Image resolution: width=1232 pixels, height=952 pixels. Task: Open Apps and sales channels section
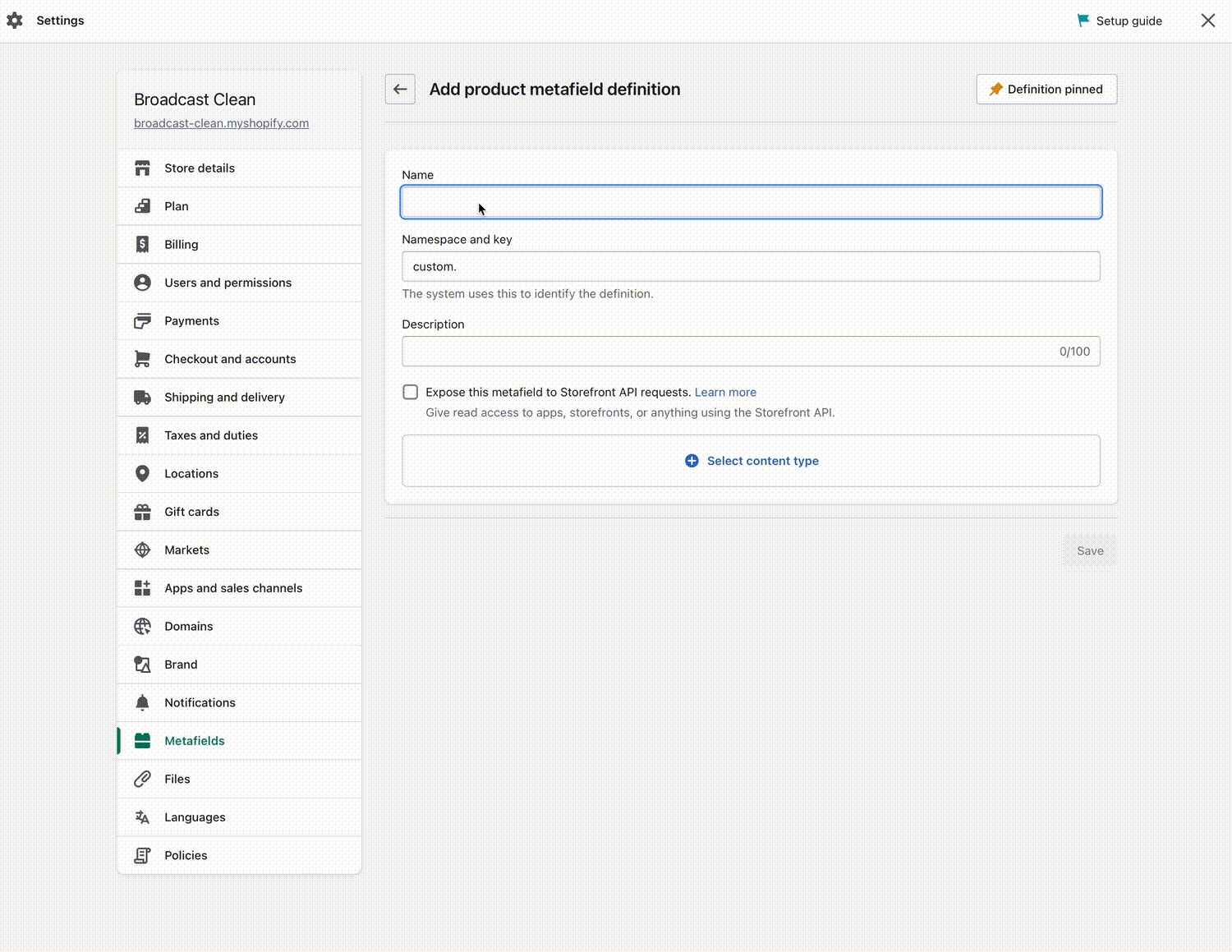point(233,588)
